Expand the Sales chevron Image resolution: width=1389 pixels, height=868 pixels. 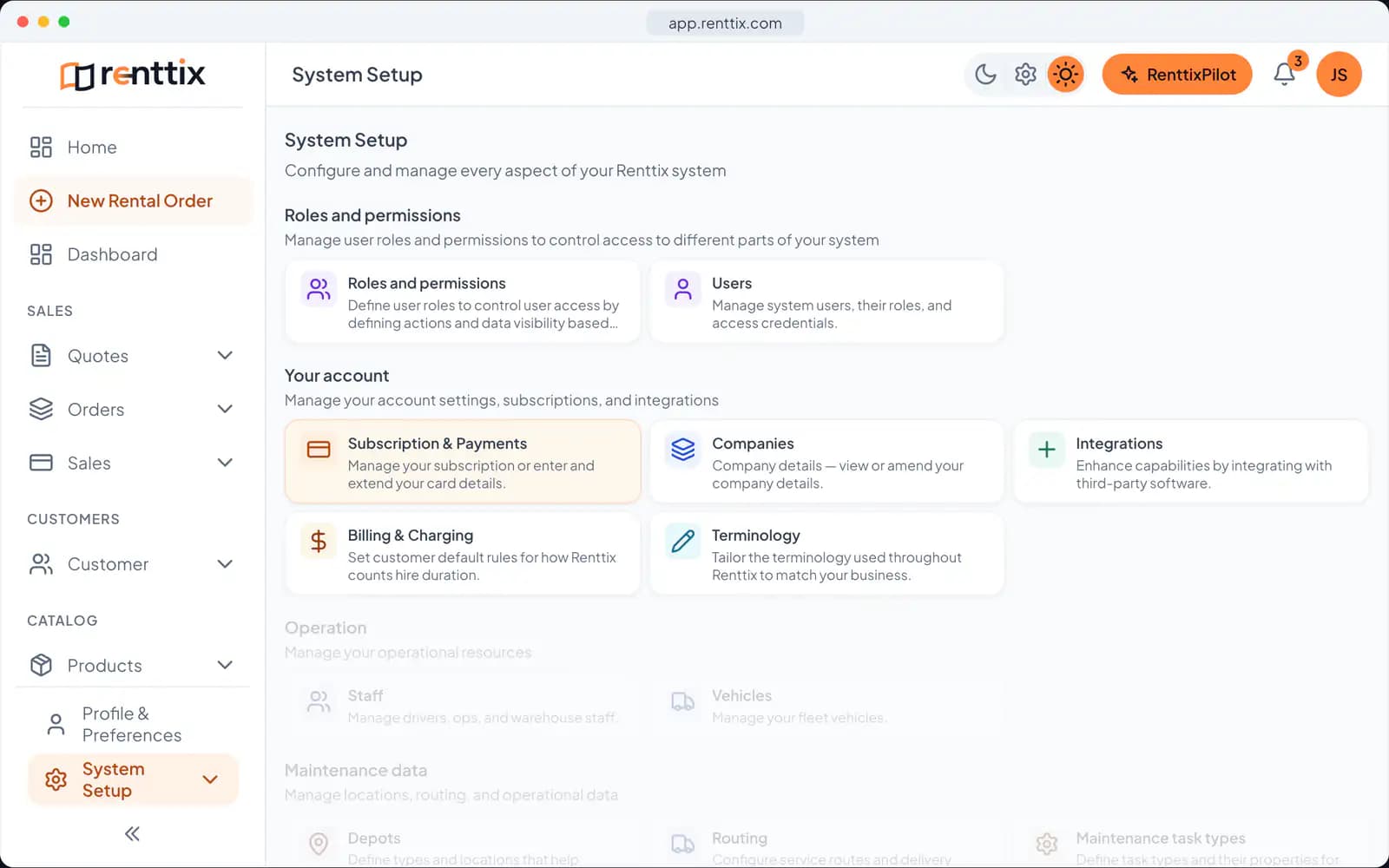tap(225, 463)
